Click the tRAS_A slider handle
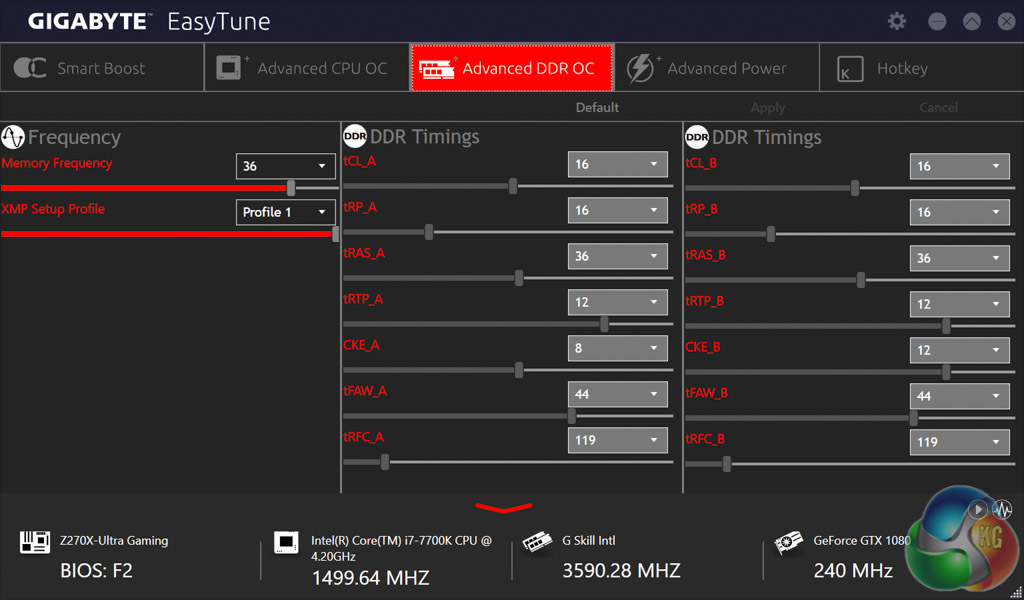Screen dimensions: 1024x600 (519, 278)
